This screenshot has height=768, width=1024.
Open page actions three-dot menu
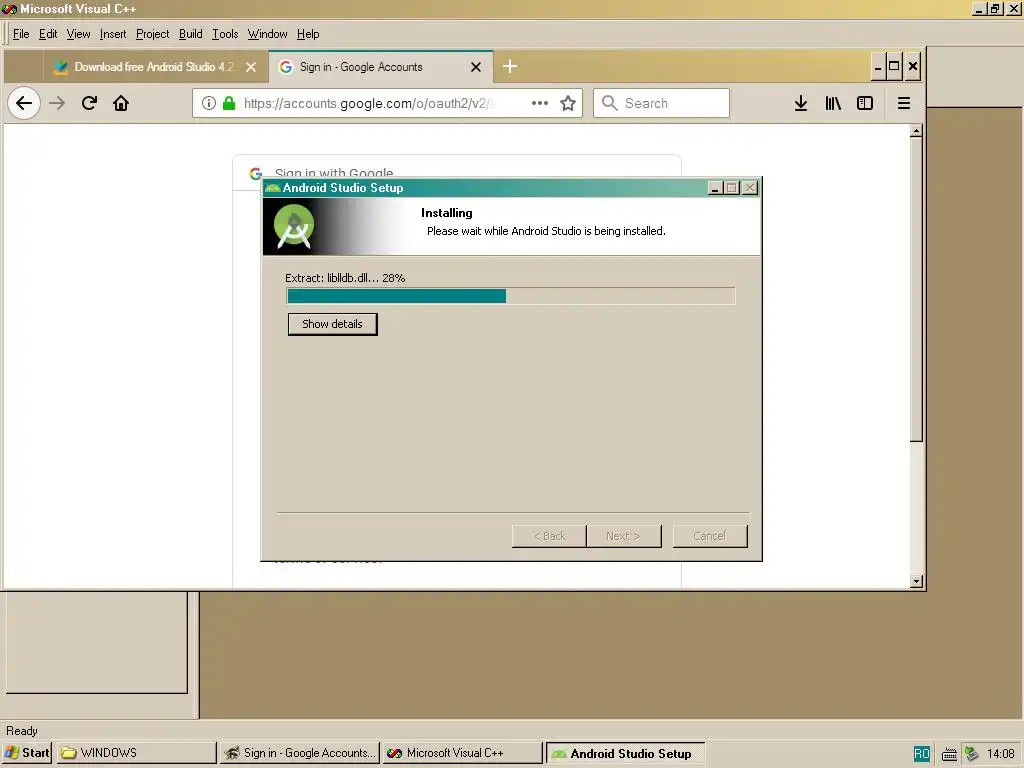[539, 103]
